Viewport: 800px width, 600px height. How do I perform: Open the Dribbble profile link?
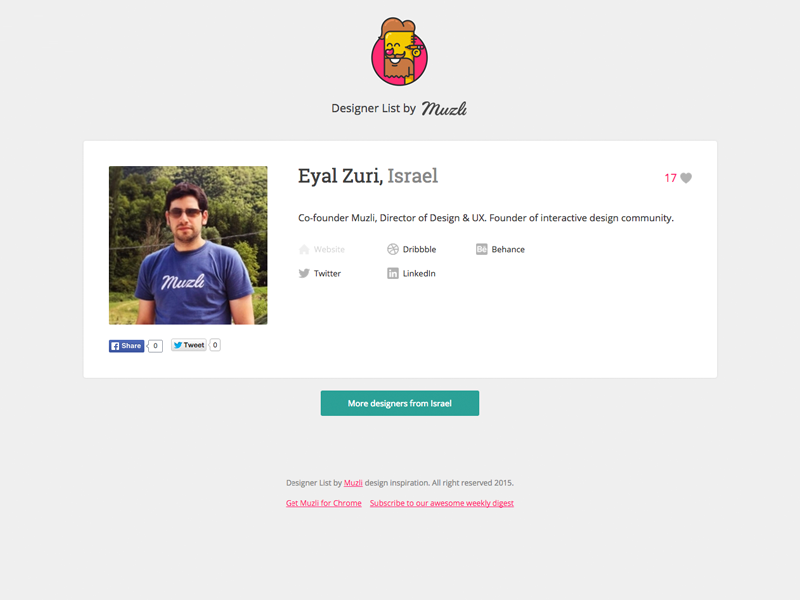coord(419,249)
